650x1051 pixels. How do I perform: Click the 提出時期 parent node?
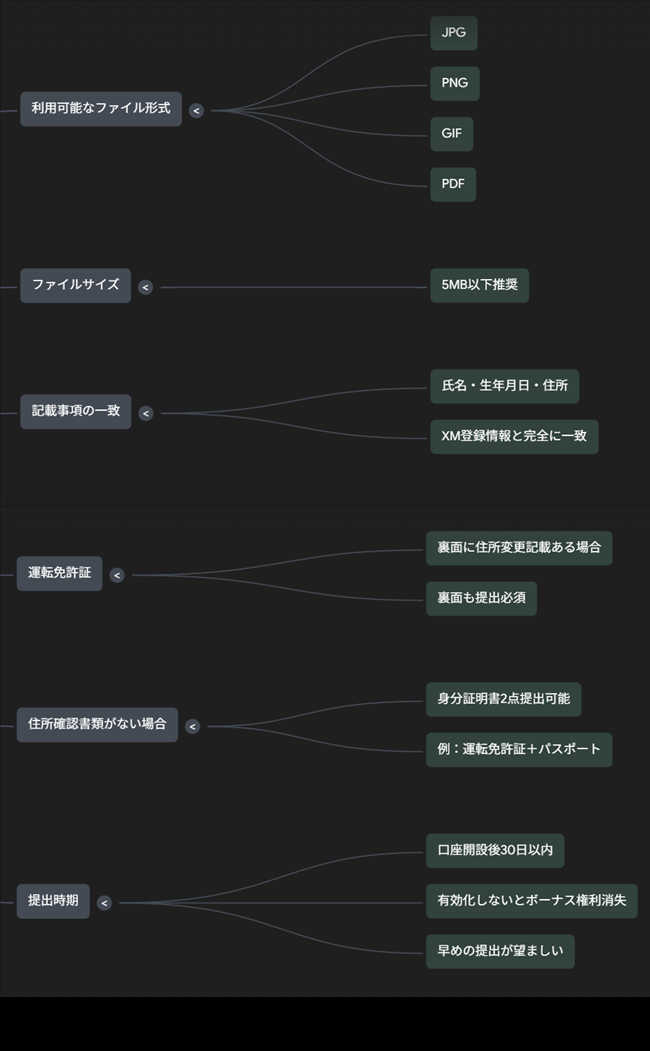point(53,901)
